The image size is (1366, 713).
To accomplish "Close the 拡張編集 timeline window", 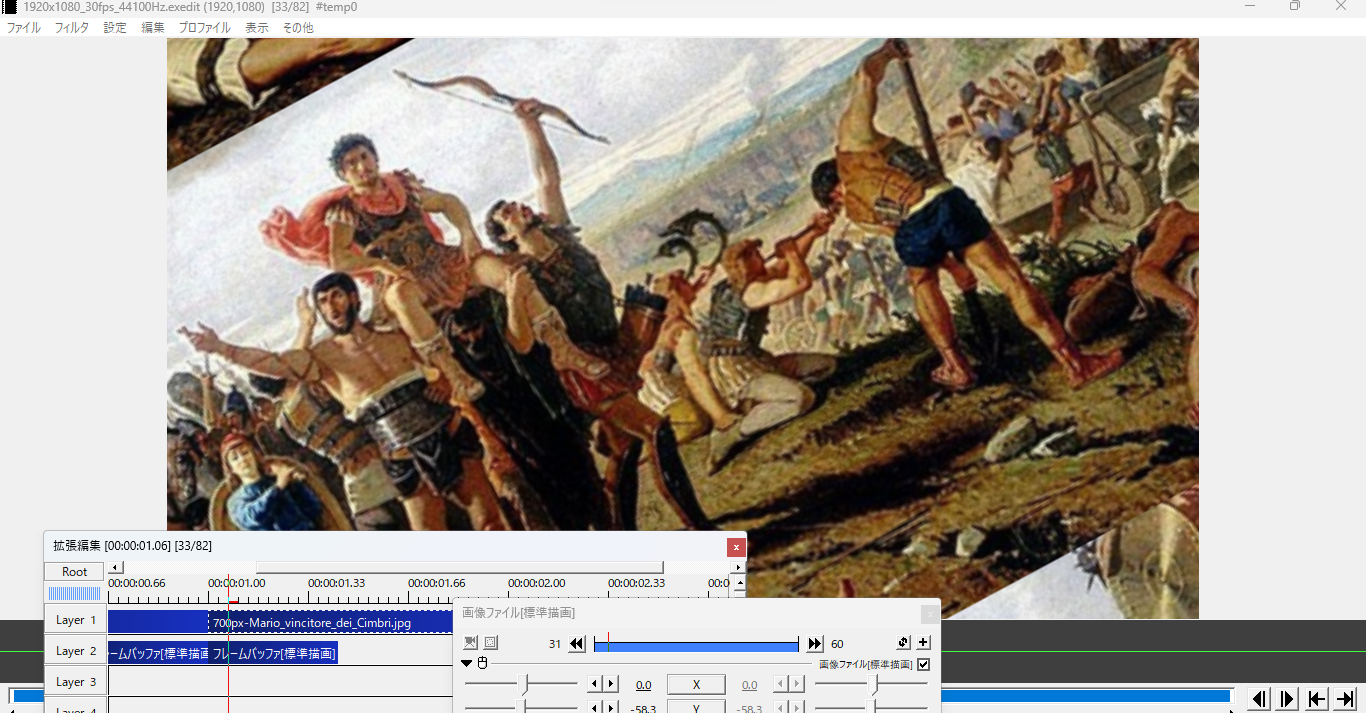I will 736,546.
